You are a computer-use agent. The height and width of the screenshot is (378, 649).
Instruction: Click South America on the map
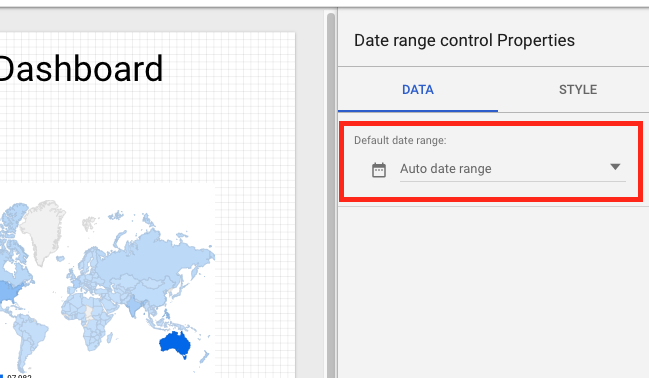30,337
